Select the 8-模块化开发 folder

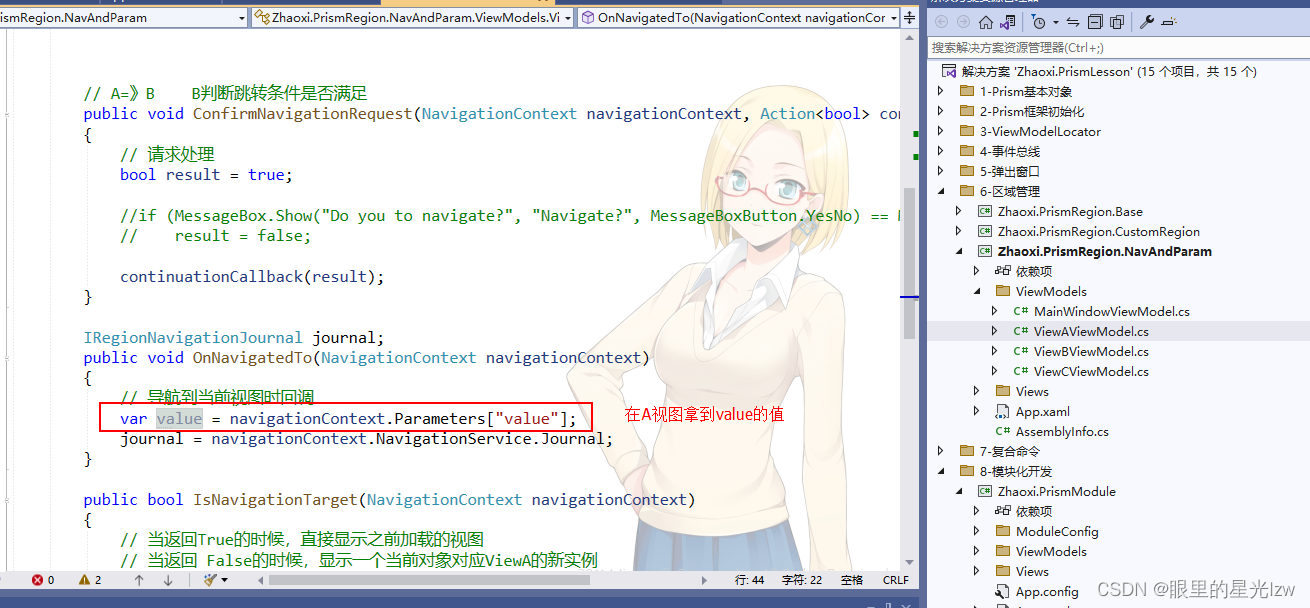click(x=1016, y=471)
